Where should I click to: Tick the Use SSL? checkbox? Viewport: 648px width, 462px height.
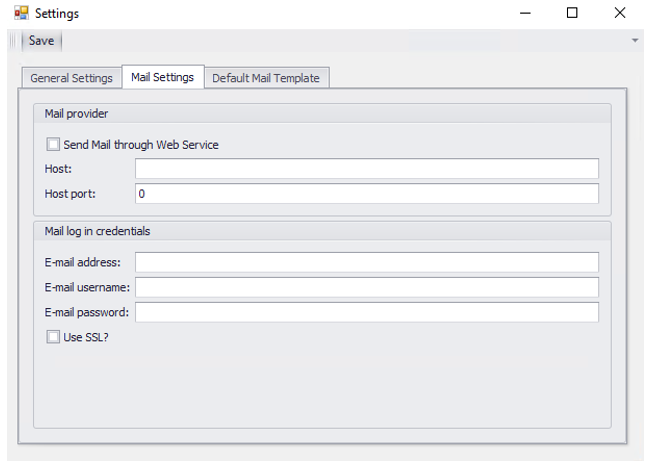(x=54, y=337)
